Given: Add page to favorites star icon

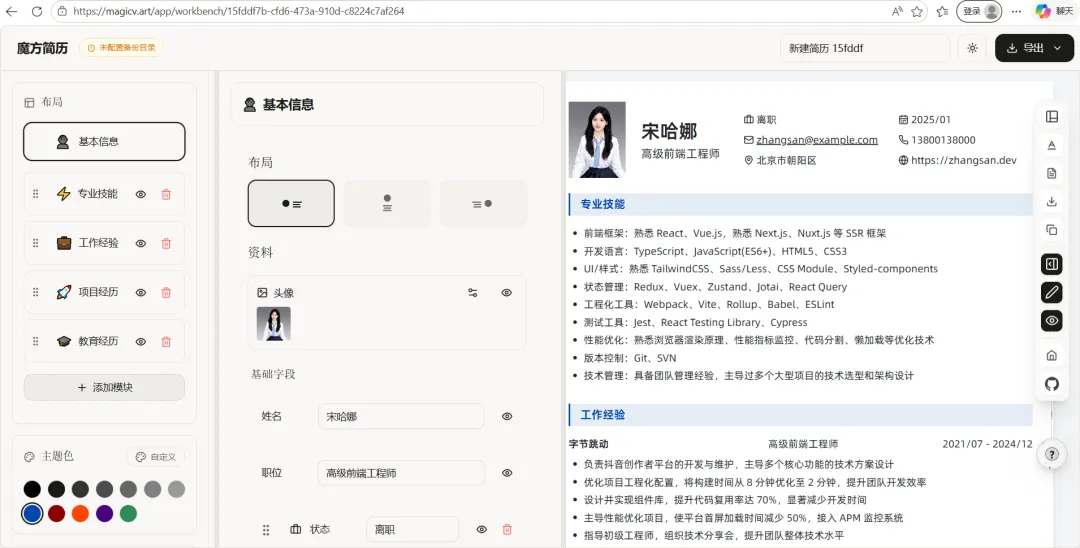Looking at the screenshot, I should [917, 11].
